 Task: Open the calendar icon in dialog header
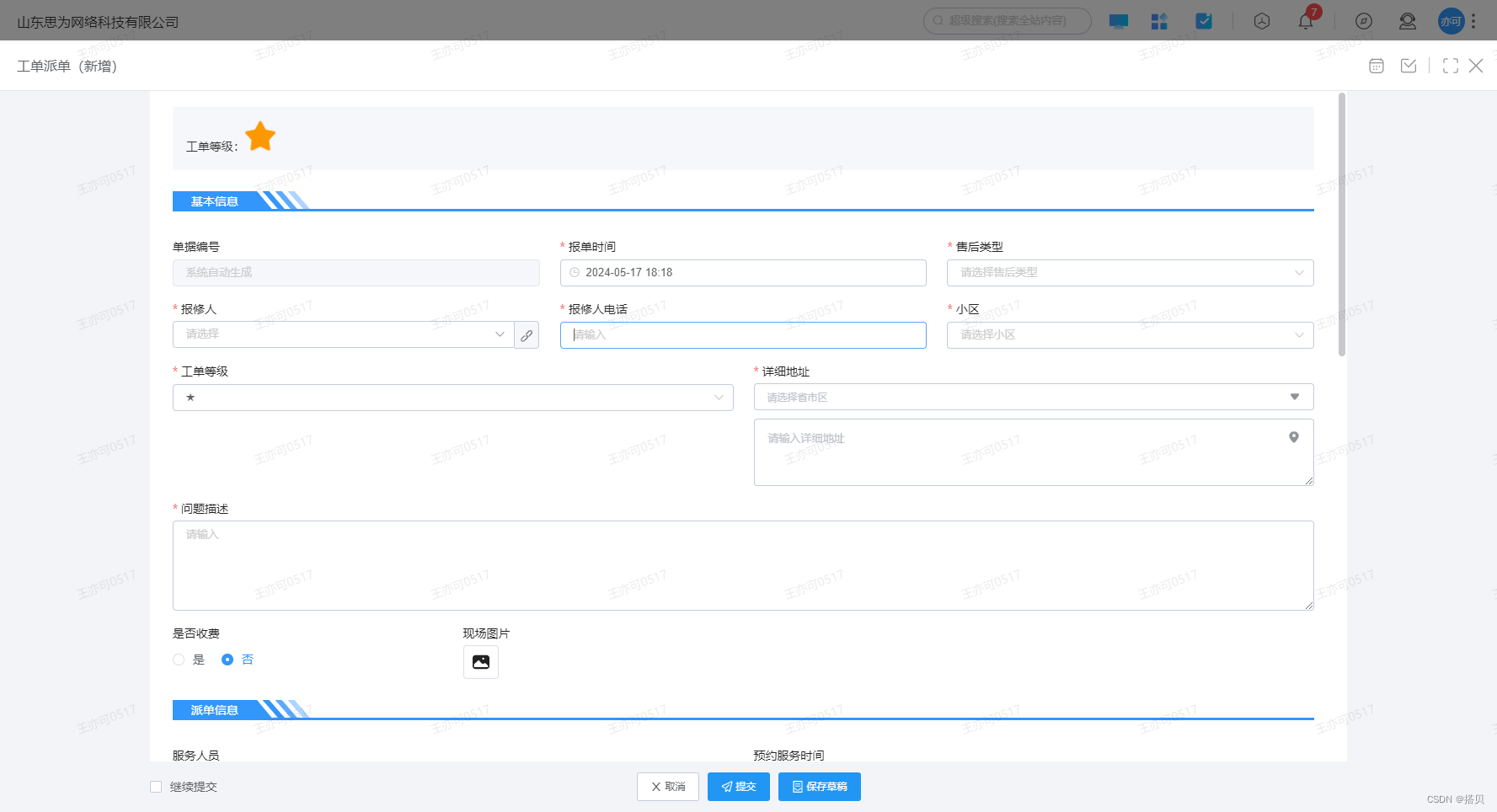[1377, 66]
